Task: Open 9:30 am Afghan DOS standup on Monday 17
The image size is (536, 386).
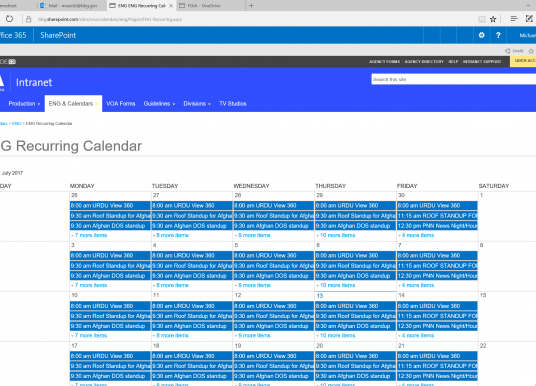Action: 110,376
